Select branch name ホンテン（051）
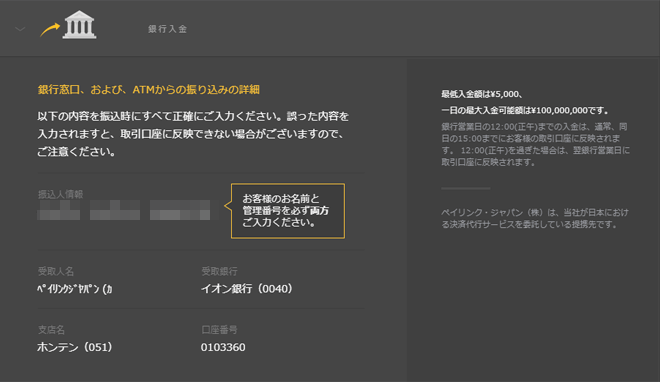Screen dimensions: 660x382 75,347
